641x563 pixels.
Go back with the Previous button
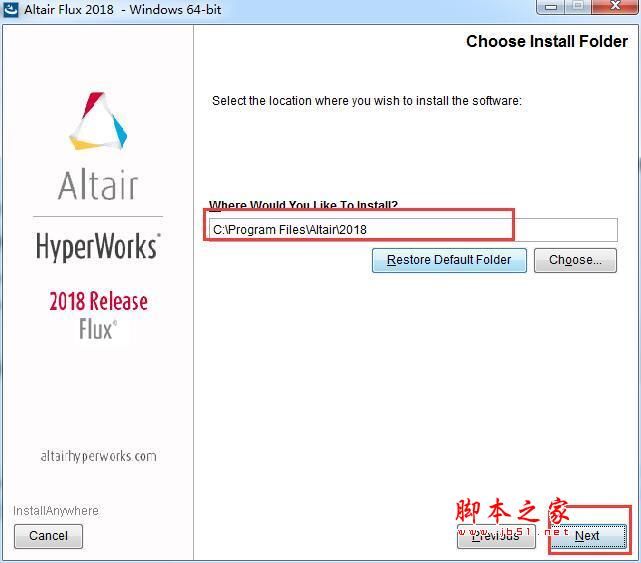(x=496, y=536)
